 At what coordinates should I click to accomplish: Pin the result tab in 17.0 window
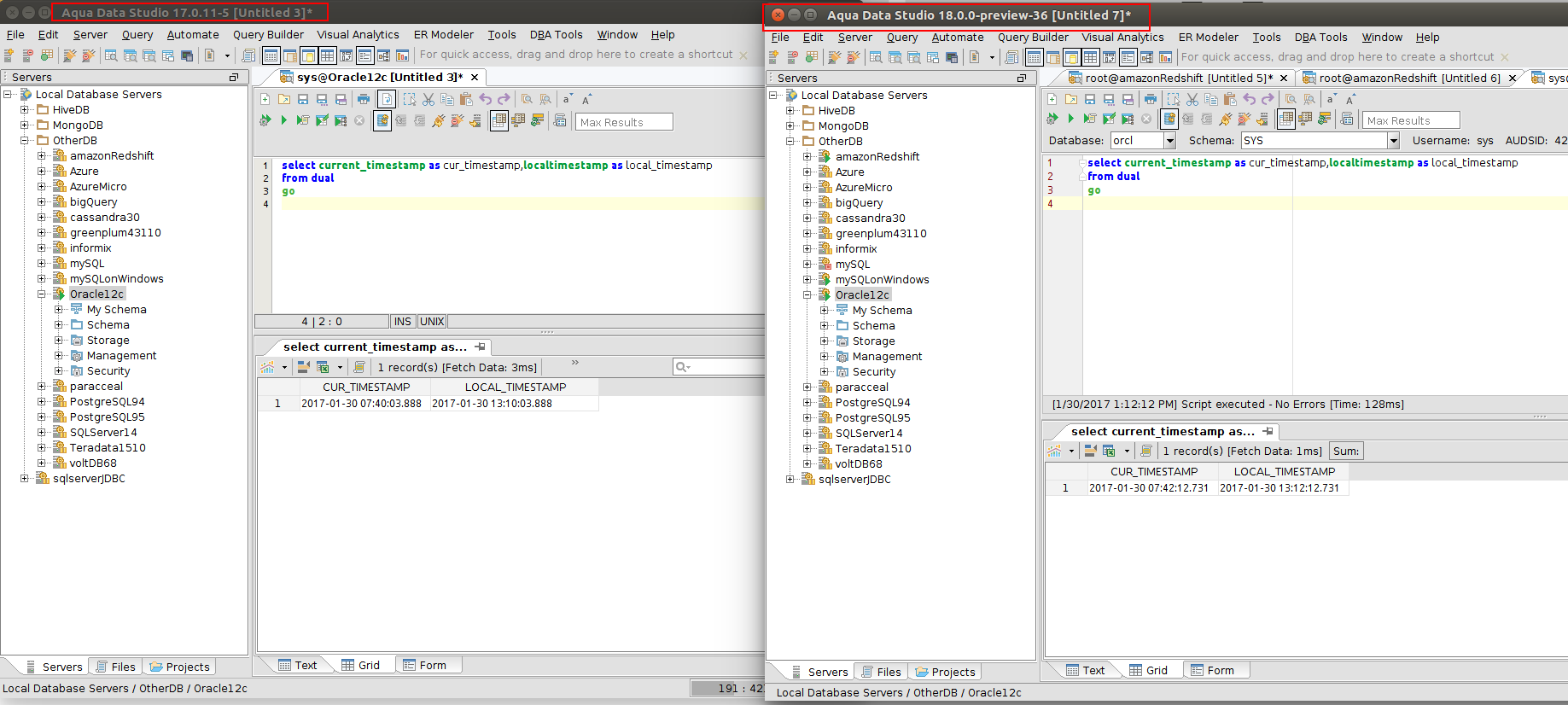(481, 347)
